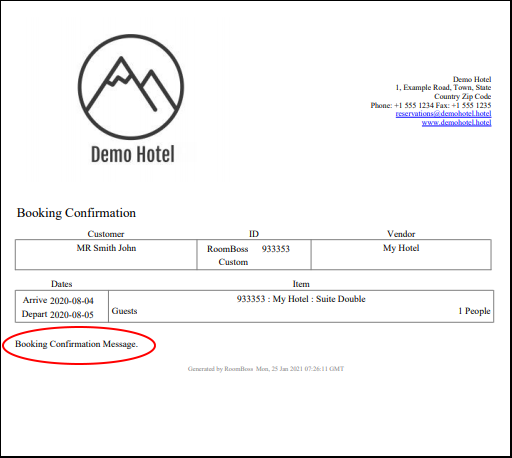
Task: Click the Guests label in the item row
Action: (124, 311)
